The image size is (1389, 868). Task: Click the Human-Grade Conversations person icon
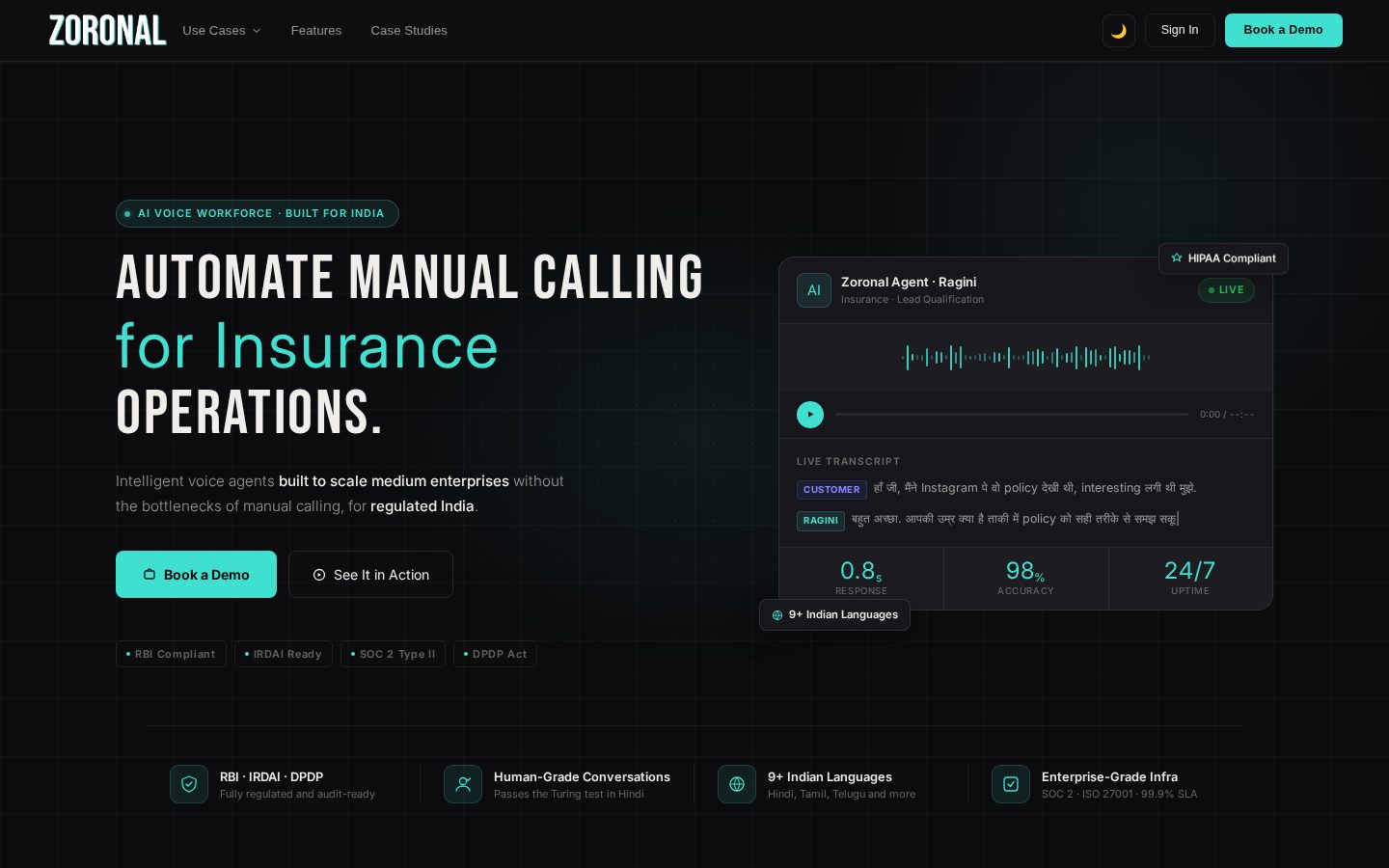[463, 784]
